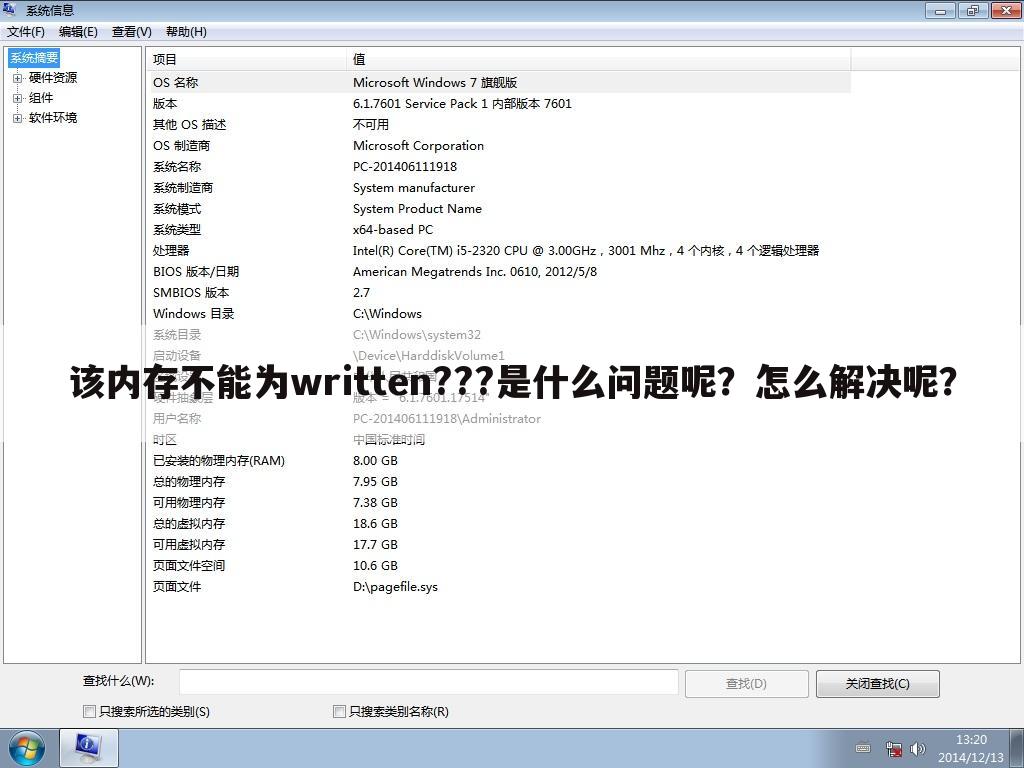The height and width of the screenshot is (768, 1024).
Task: Select the 软件环境 tree item label
Action: (53, 118)
